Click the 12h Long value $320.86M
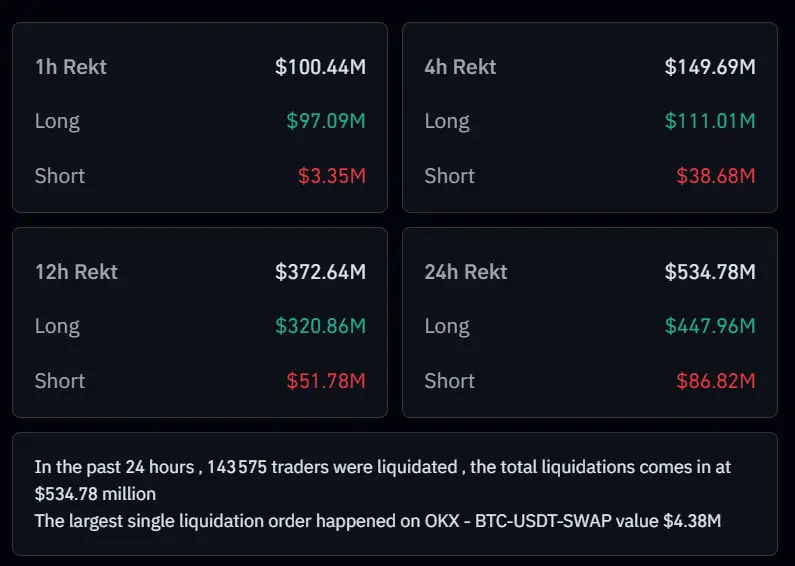This screenshot has width=795, height=566. point(320,326)
